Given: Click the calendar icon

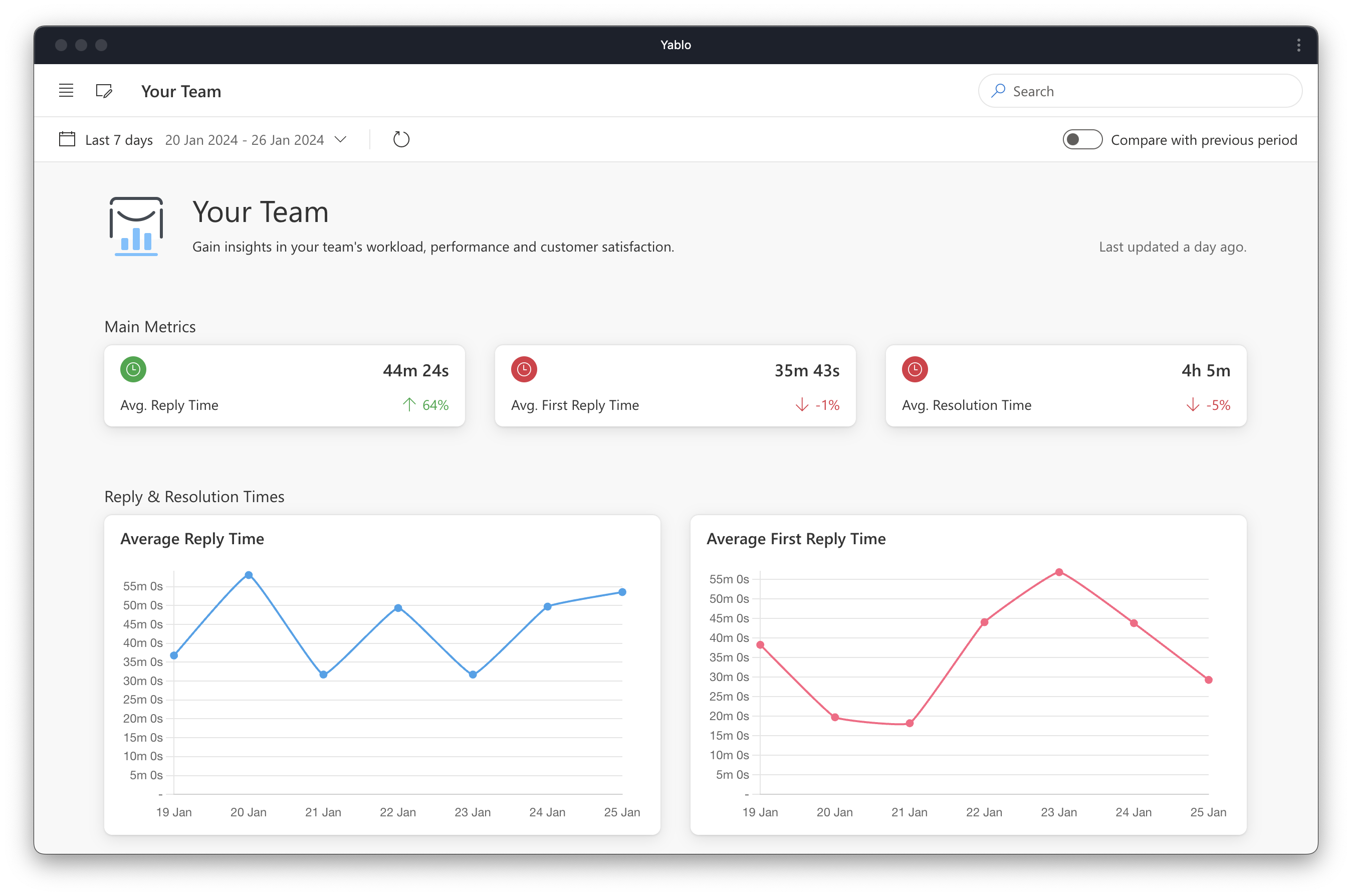Looking at the screenshot, I should click(67, 139).
